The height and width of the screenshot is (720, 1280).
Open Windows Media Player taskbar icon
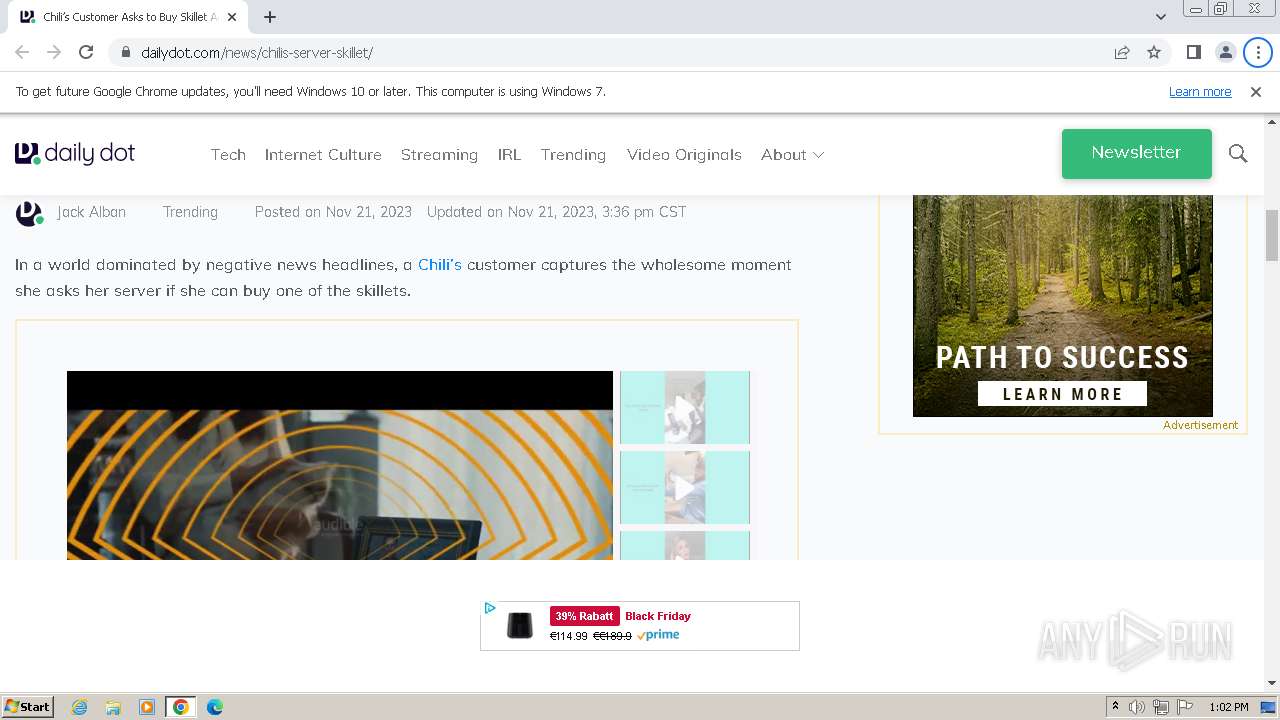(147, 707)
